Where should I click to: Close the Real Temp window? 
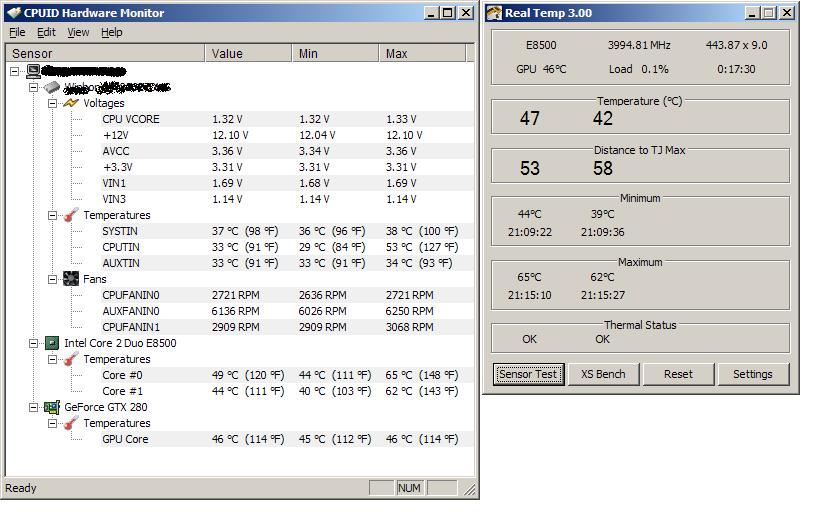coord(786,13)
